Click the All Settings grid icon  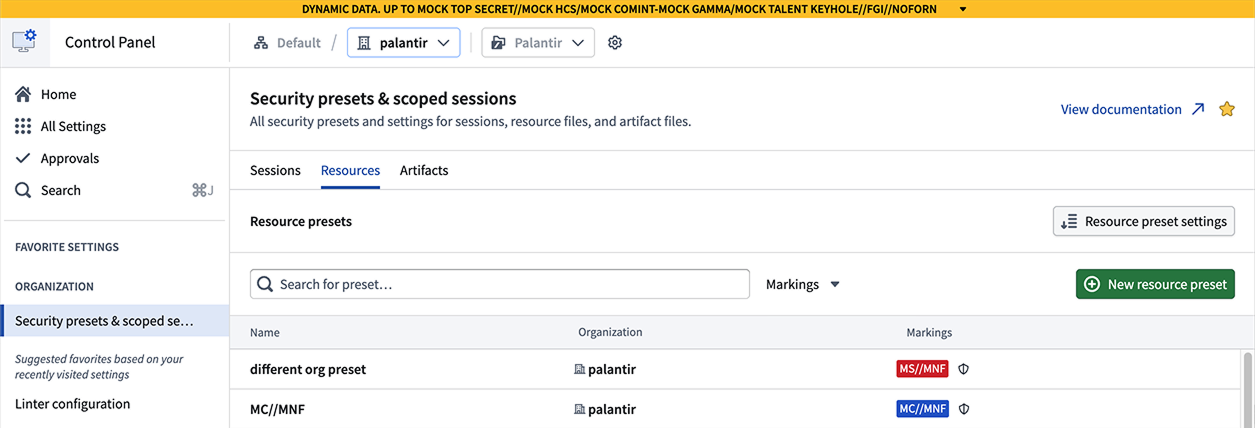coord(23,126)
